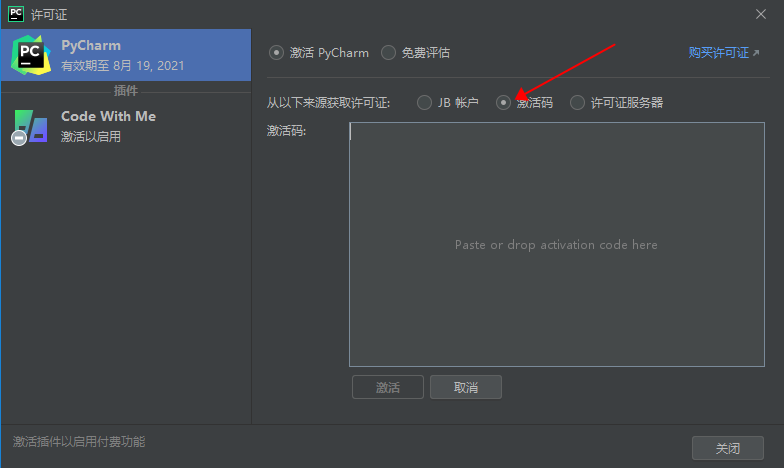Screen dimensions: 784x468
Task: Click the 激活码: field label
Action: 286,131
